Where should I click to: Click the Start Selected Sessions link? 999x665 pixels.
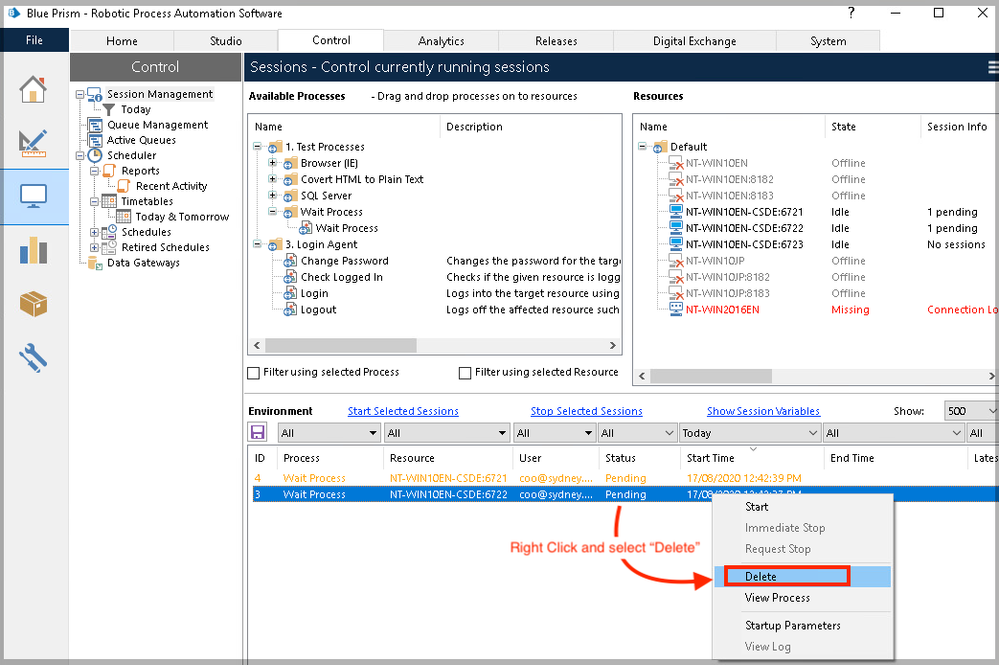[x=403, y=411]
